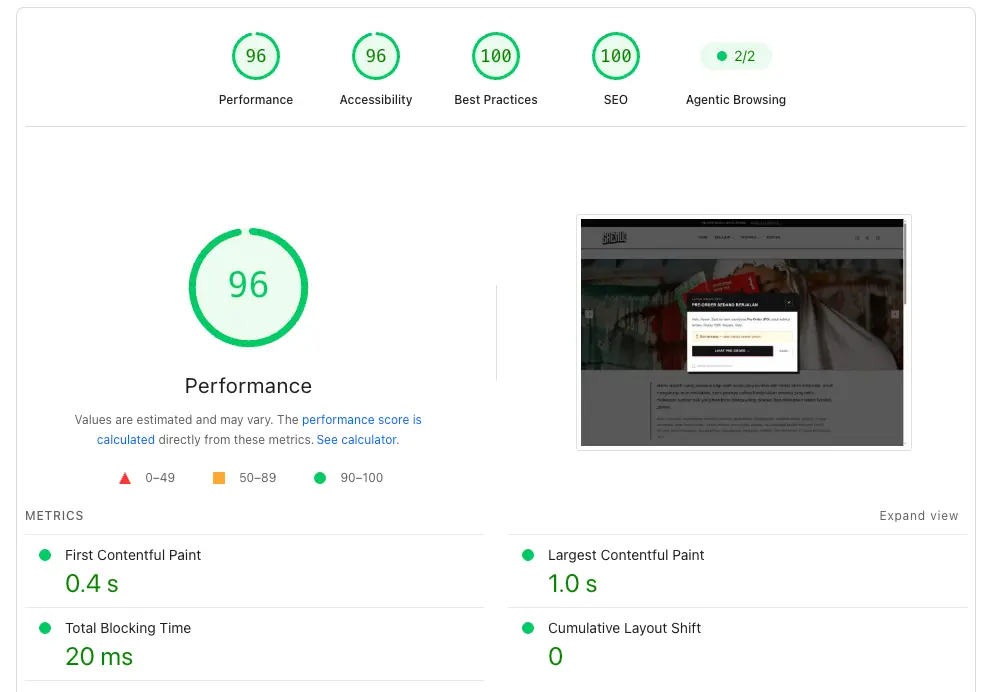Click Total Blocking Time metric label
The width and height of the screenshot is (1000, 692).
128,628
